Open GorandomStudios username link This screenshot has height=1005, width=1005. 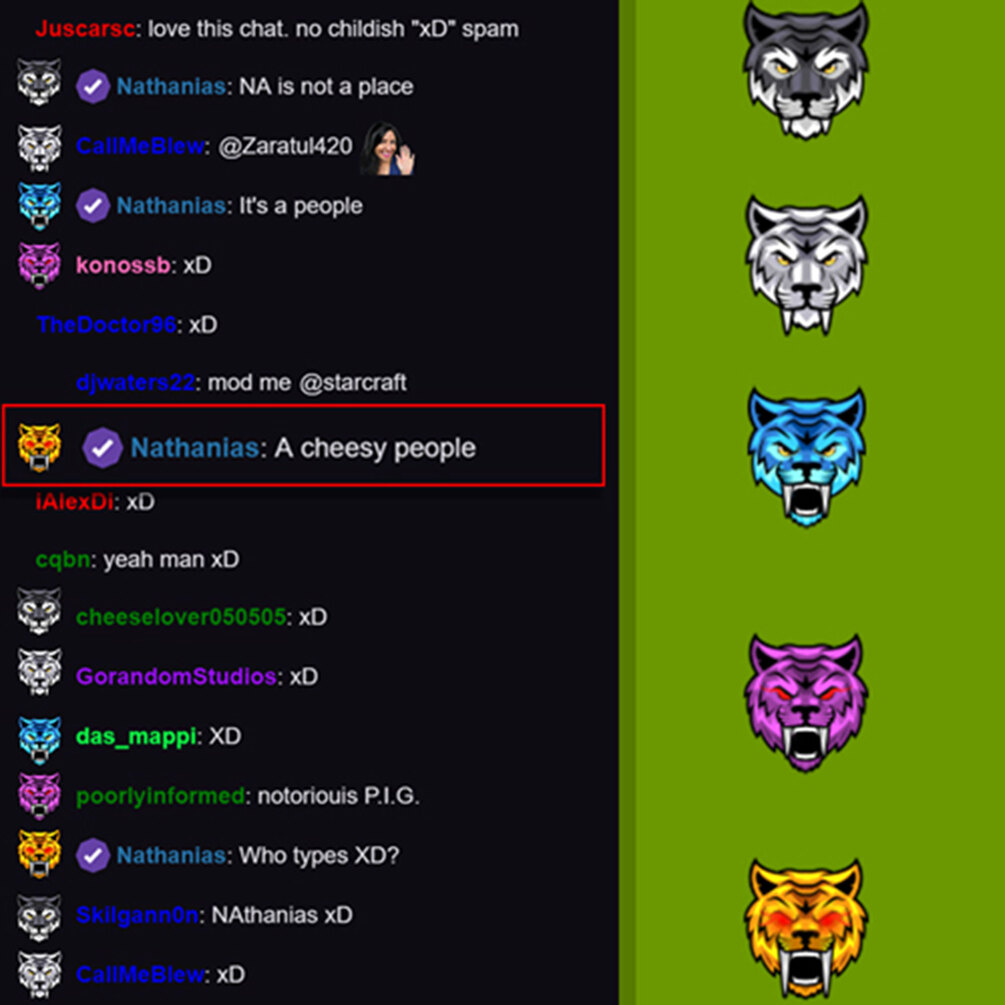(x=176, y=677)
